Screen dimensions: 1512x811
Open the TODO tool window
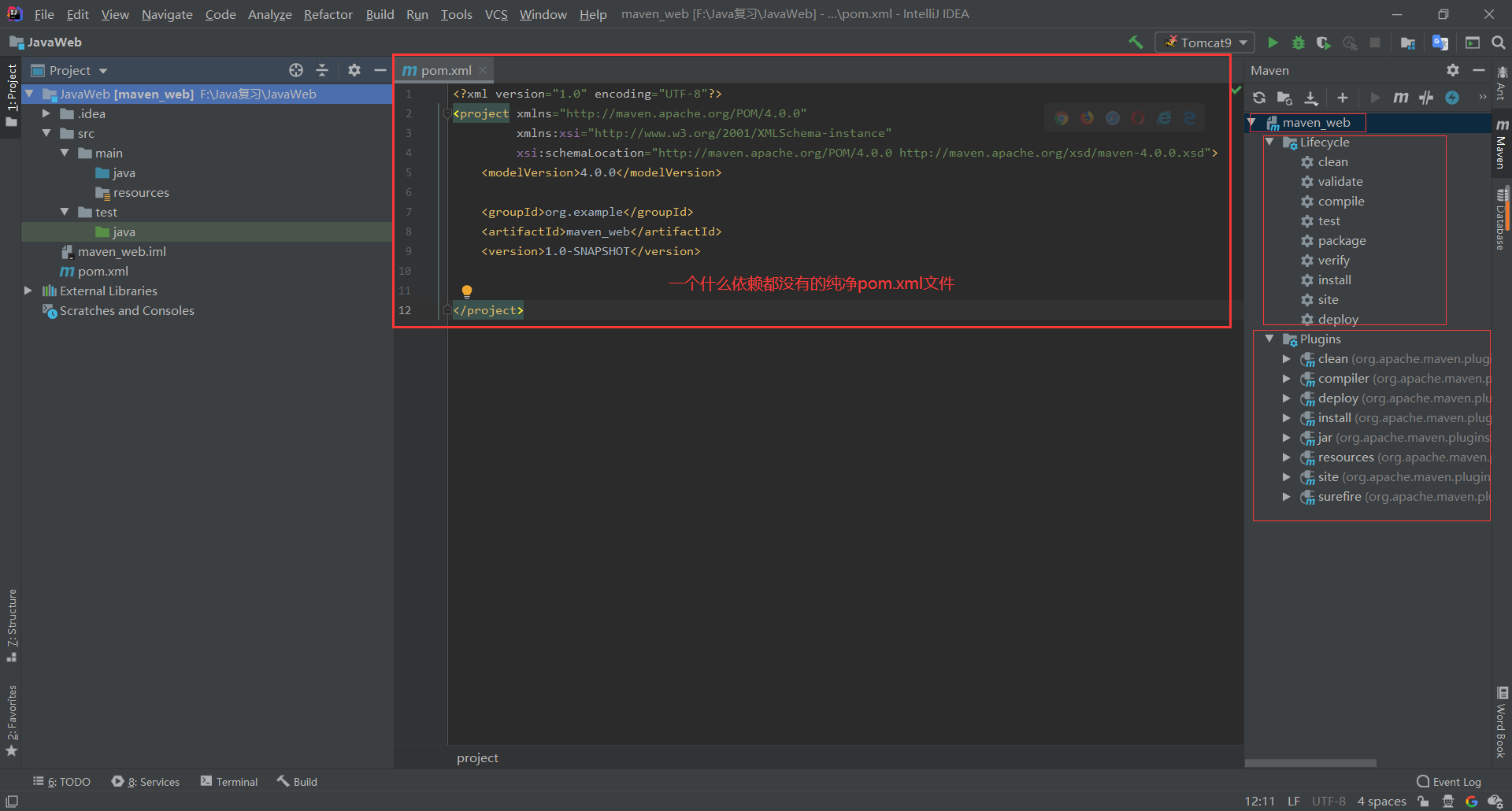[61, 781]
